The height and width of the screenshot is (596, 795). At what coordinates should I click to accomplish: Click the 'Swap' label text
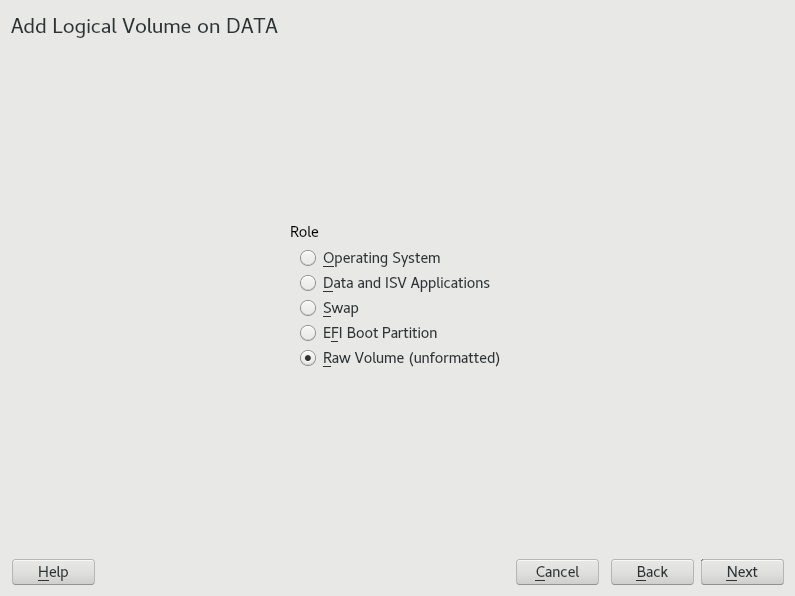tap(341, 308)
